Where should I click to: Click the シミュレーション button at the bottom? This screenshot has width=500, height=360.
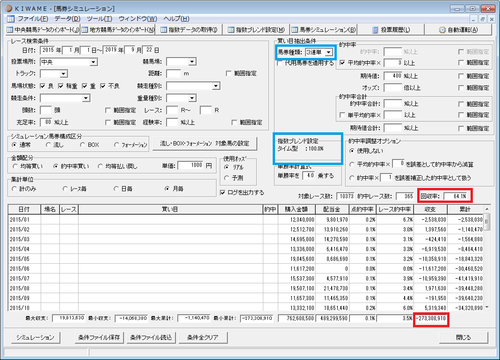tap(36, 337)
